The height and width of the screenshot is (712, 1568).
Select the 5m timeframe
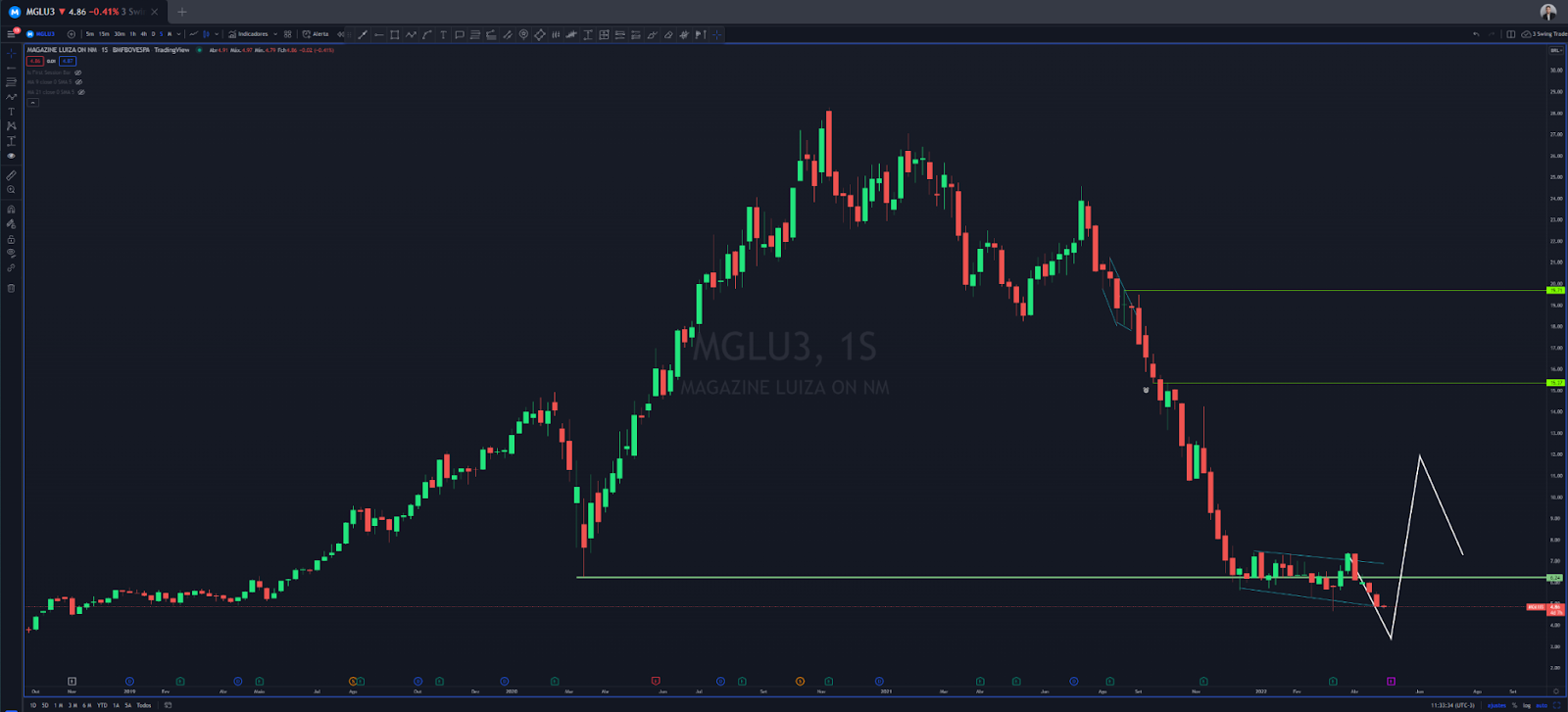[90, 34]
